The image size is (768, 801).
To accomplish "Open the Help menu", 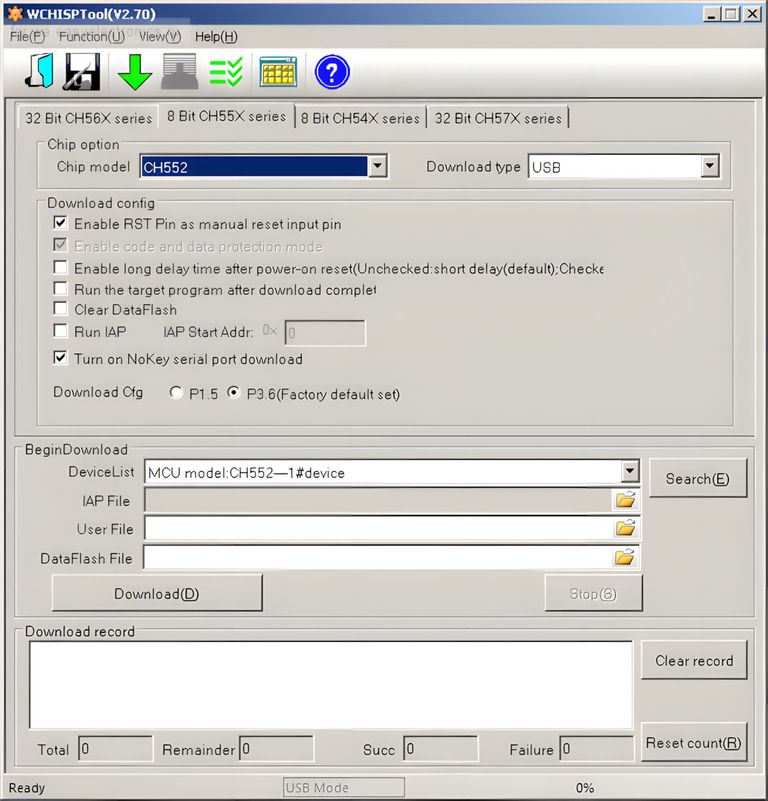I will [x=216, y=37].
